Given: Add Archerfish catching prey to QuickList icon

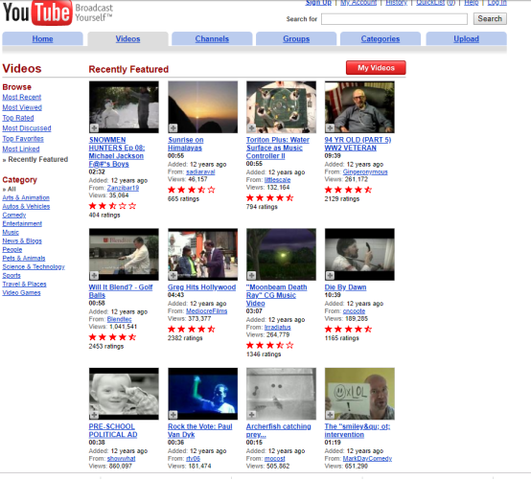Looking at the screenshot, I should point(251,415).
